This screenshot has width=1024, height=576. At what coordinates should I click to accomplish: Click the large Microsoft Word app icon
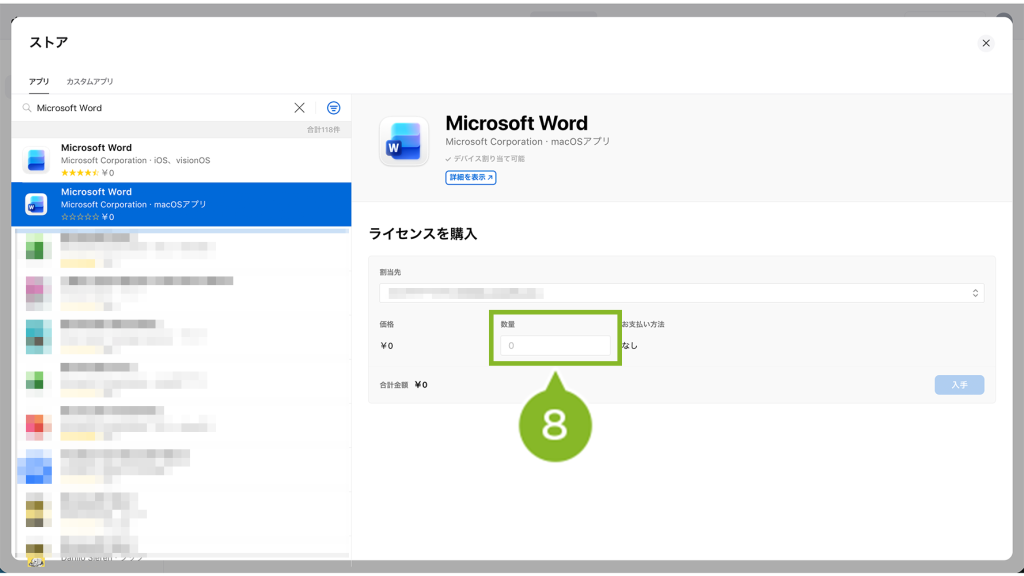point(404,142)
